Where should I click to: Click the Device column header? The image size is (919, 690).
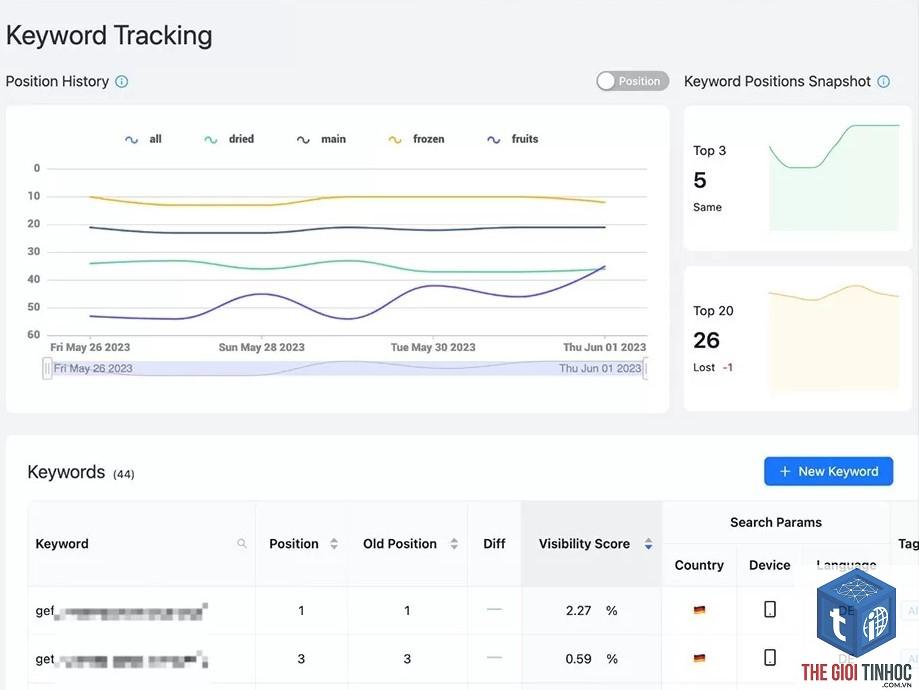point(770,565)
